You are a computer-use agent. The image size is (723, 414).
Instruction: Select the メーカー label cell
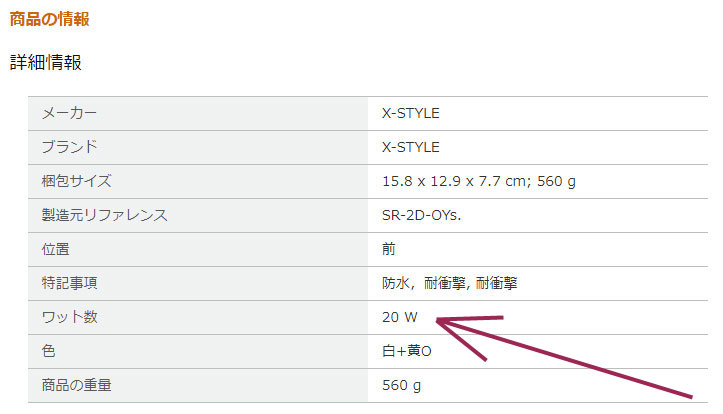[x=198, y=113]
